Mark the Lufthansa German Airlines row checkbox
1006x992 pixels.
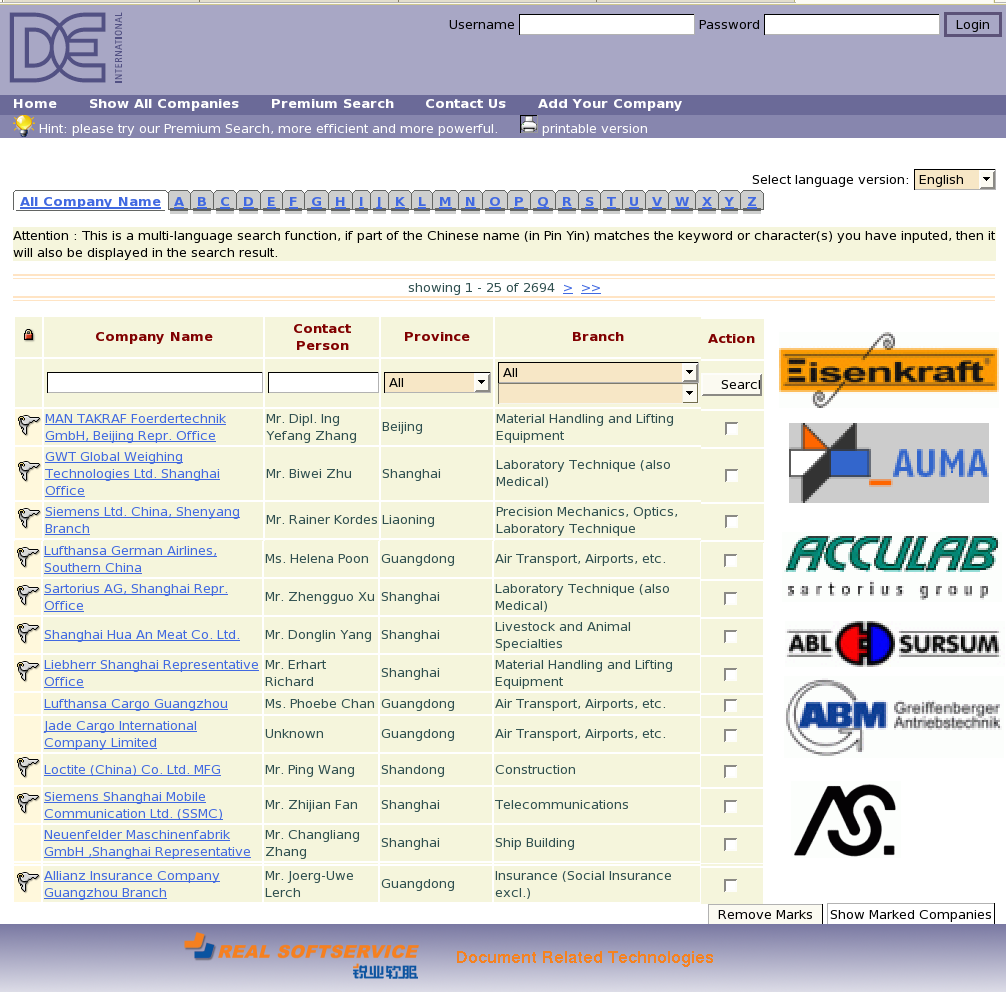click(x=731, y=560)
